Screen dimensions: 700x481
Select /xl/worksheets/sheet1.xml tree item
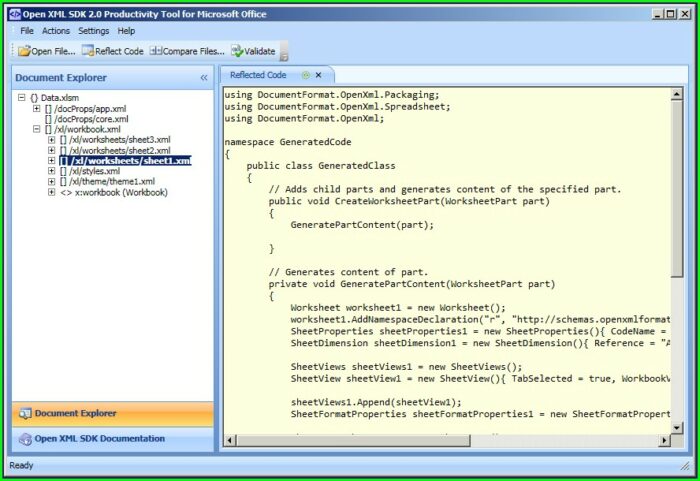125,161
